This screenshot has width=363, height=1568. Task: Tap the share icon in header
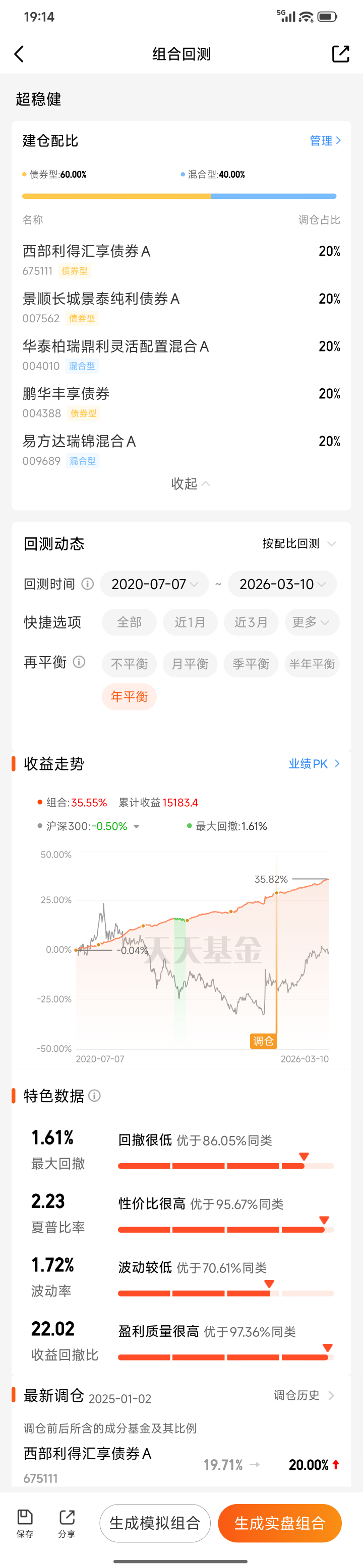340,54
